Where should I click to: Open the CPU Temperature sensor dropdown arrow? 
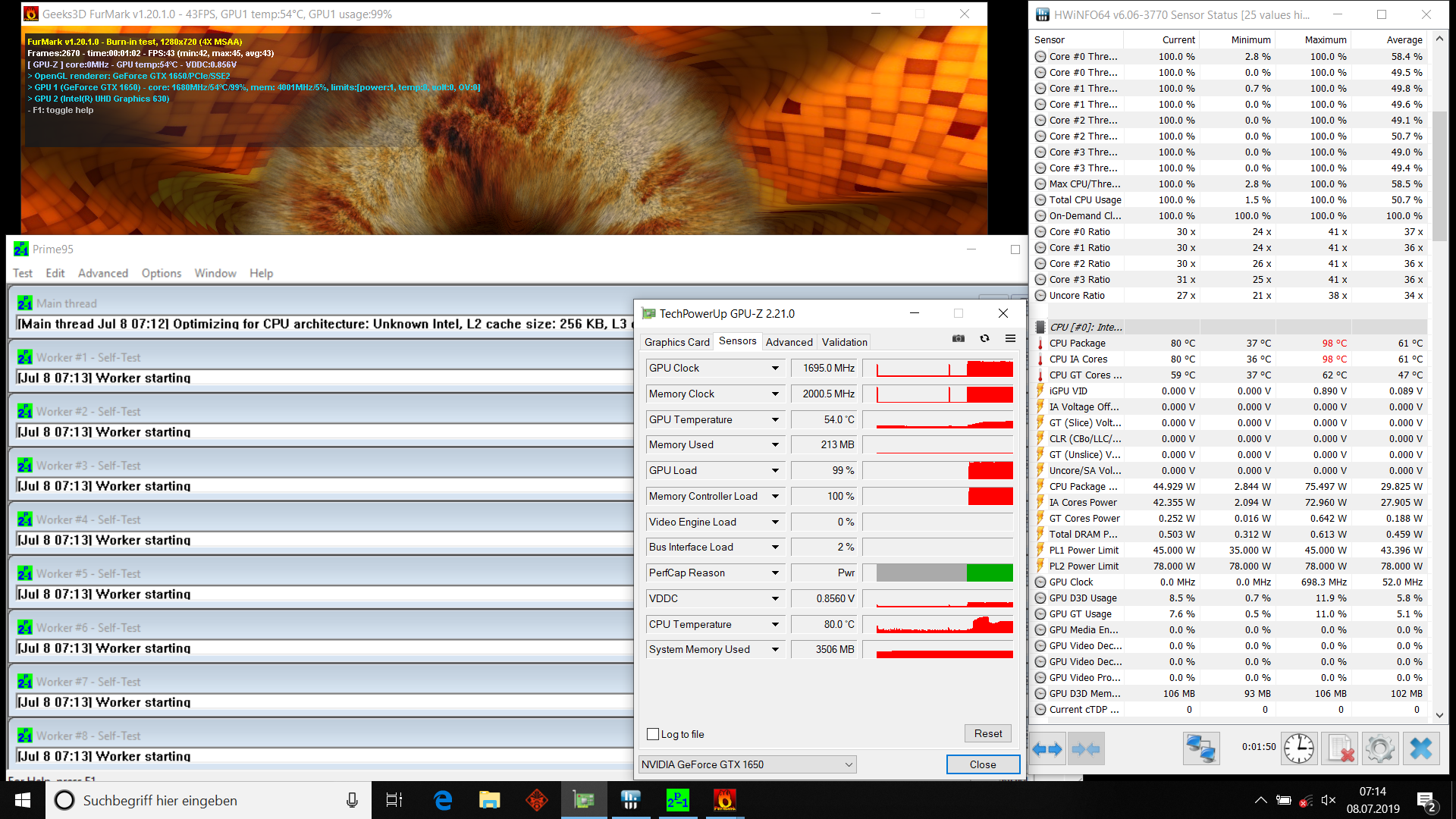pos(775,625)
